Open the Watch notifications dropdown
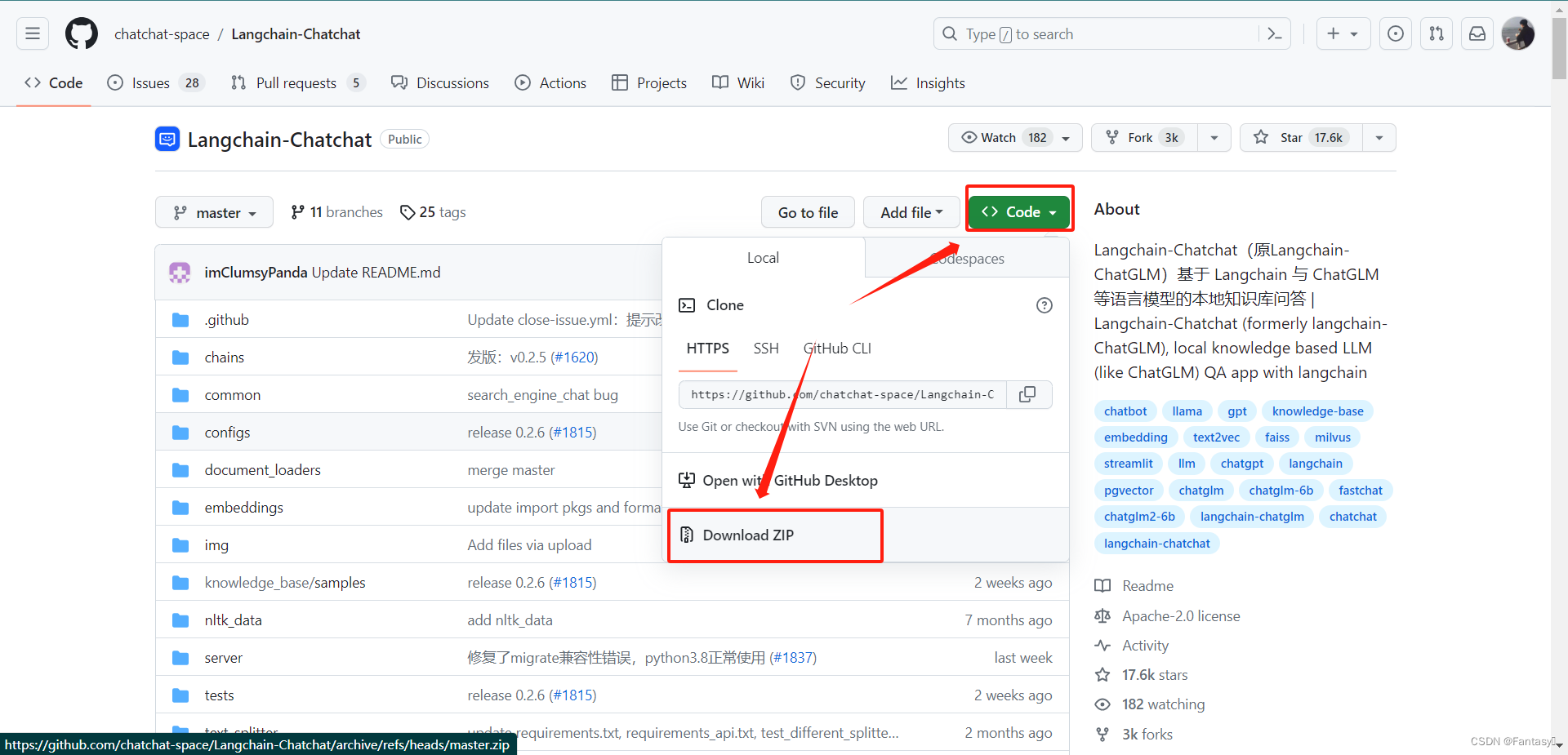 [x=1015, y=138]
